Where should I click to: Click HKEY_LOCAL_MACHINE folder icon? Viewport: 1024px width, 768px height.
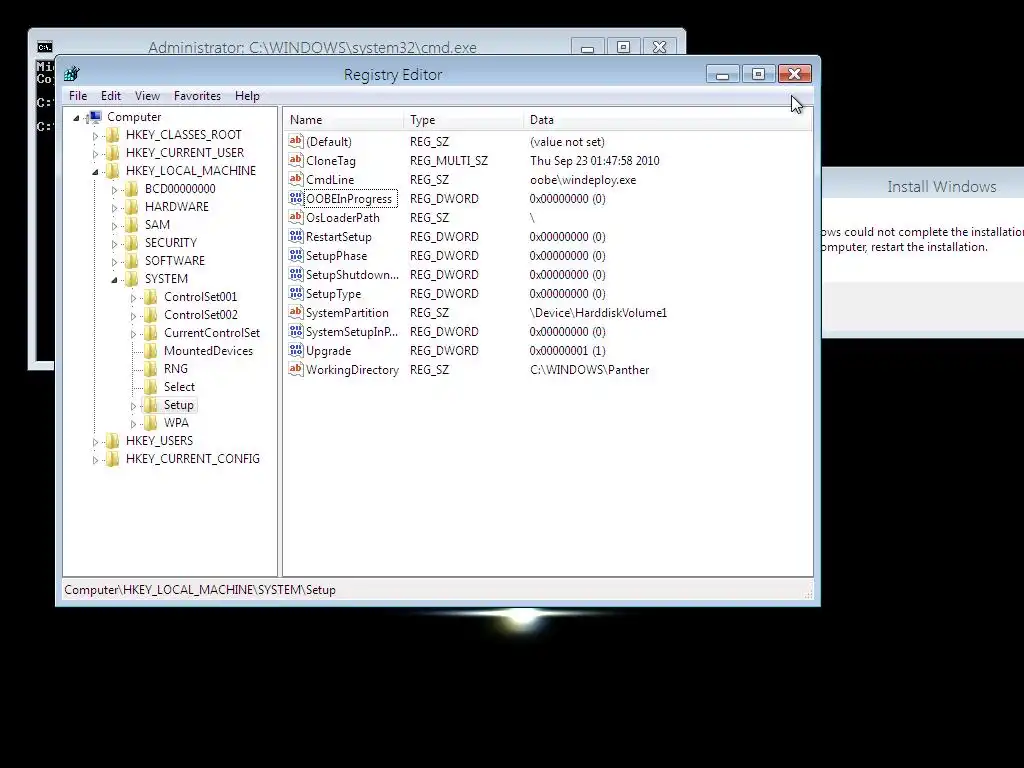pos(113,170)
